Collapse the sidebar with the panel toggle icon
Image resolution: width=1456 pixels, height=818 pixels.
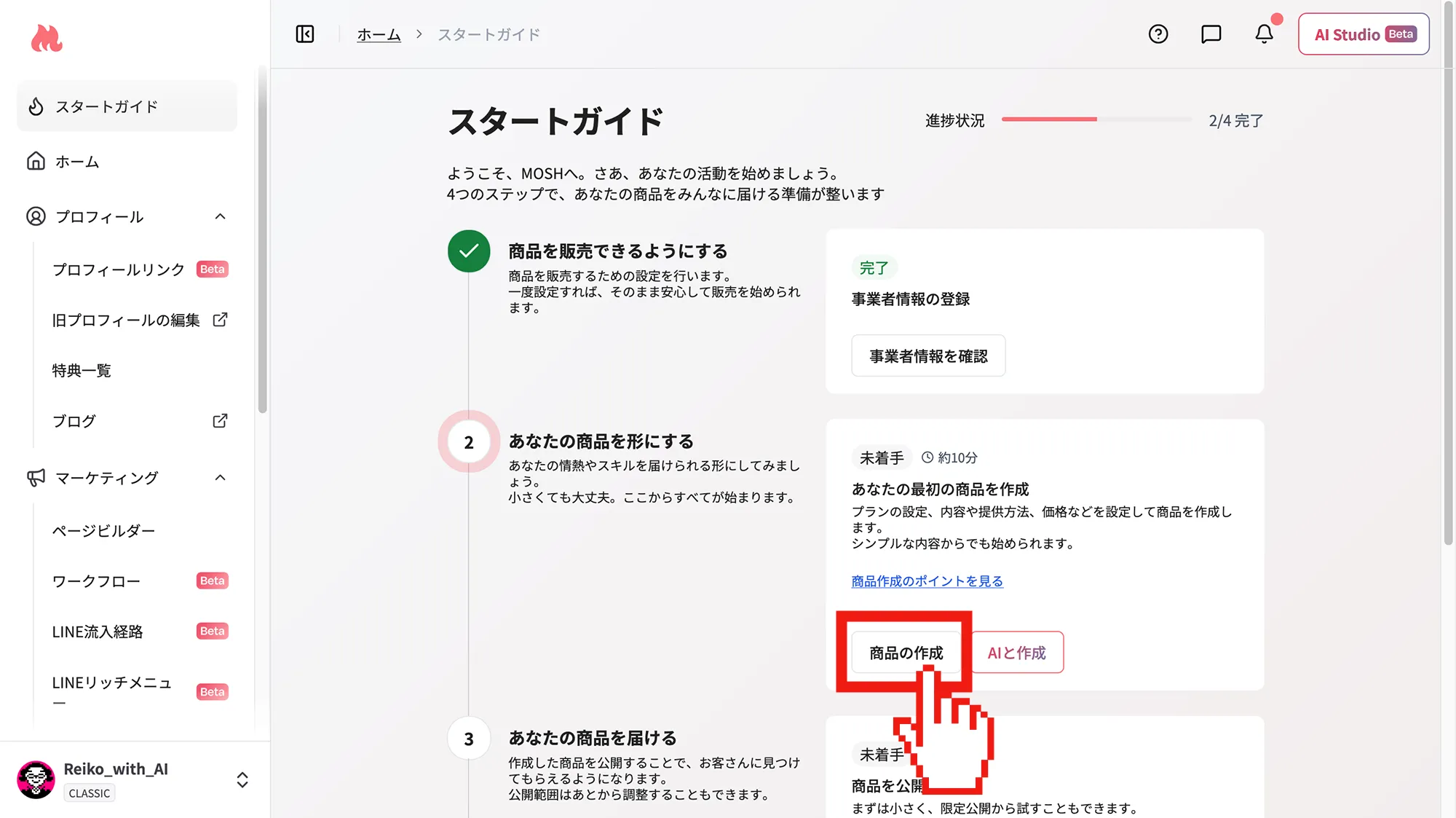[x=305, y=34]
